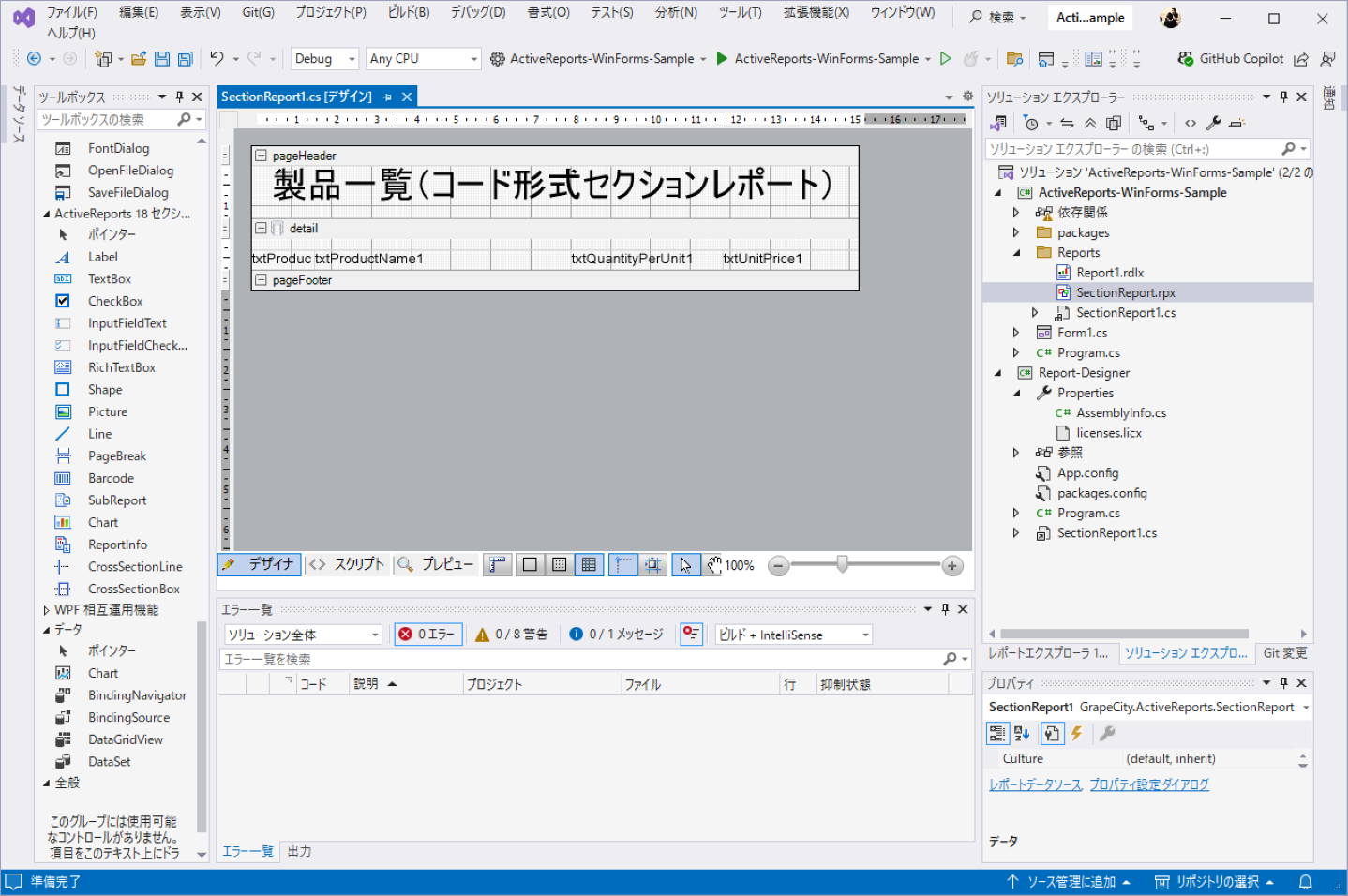Click the zoom slider handle
Screen dimensions: 1348x896
843,563
